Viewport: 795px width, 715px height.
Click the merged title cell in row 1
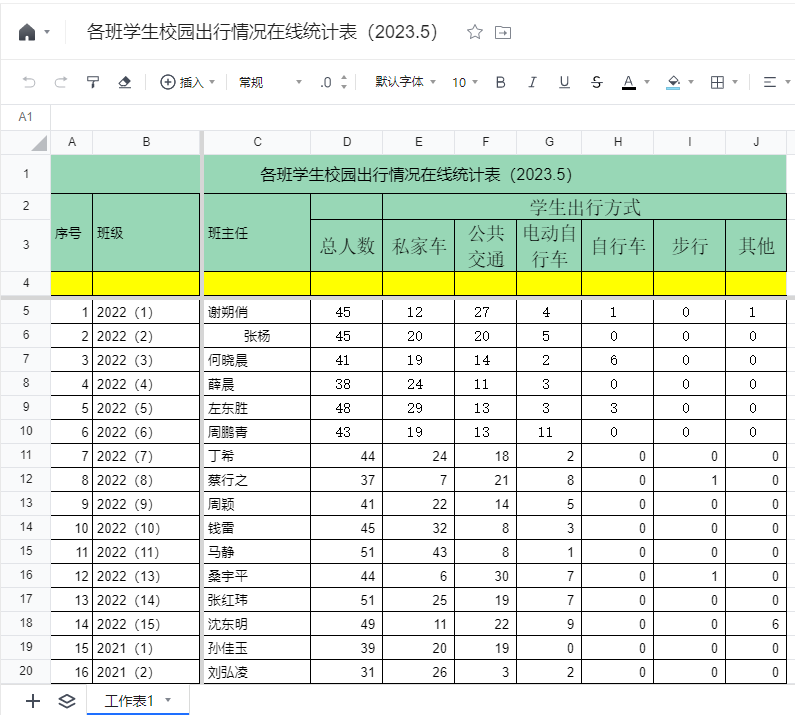[x=418, y=174]
